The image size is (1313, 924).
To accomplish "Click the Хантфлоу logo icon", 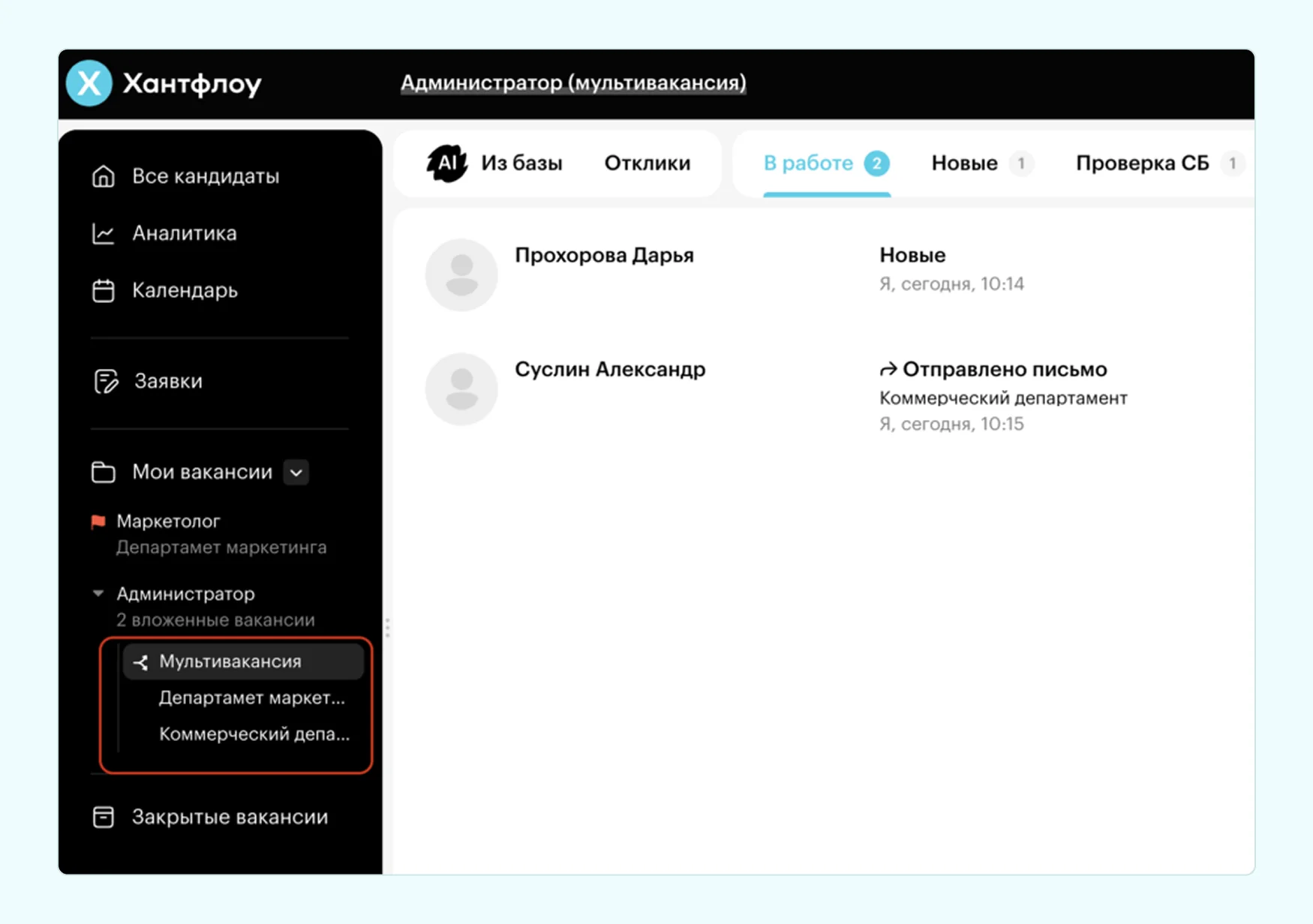I will [89, 83].
